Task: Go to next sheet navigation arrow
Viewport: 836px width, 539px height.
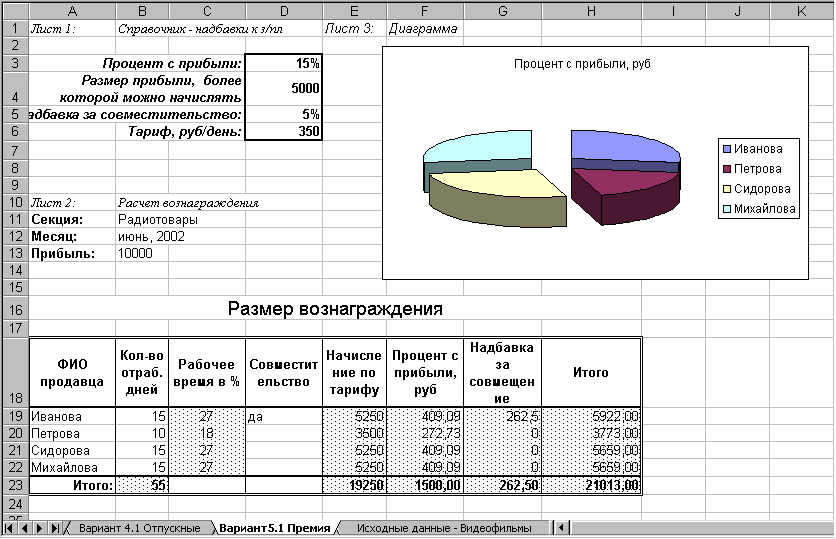Action: tap(39, 528)
